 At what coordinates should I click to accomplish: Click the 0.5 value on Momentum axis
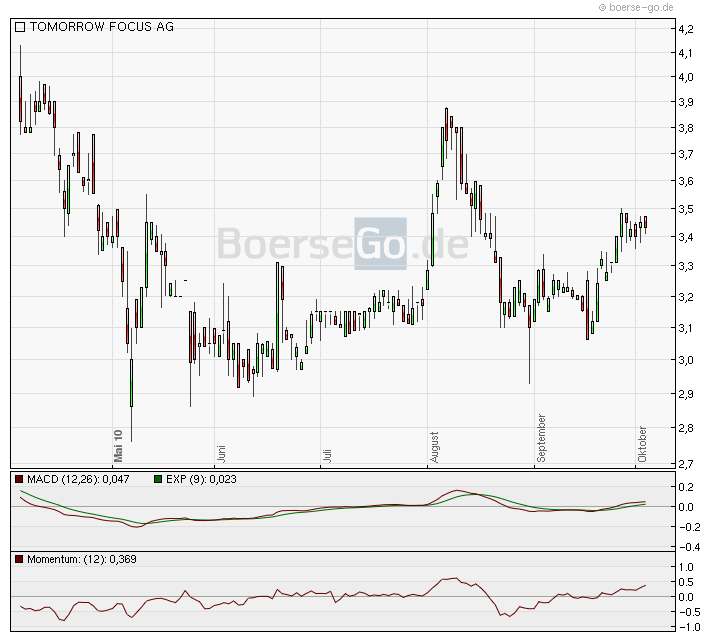point(686,582)
